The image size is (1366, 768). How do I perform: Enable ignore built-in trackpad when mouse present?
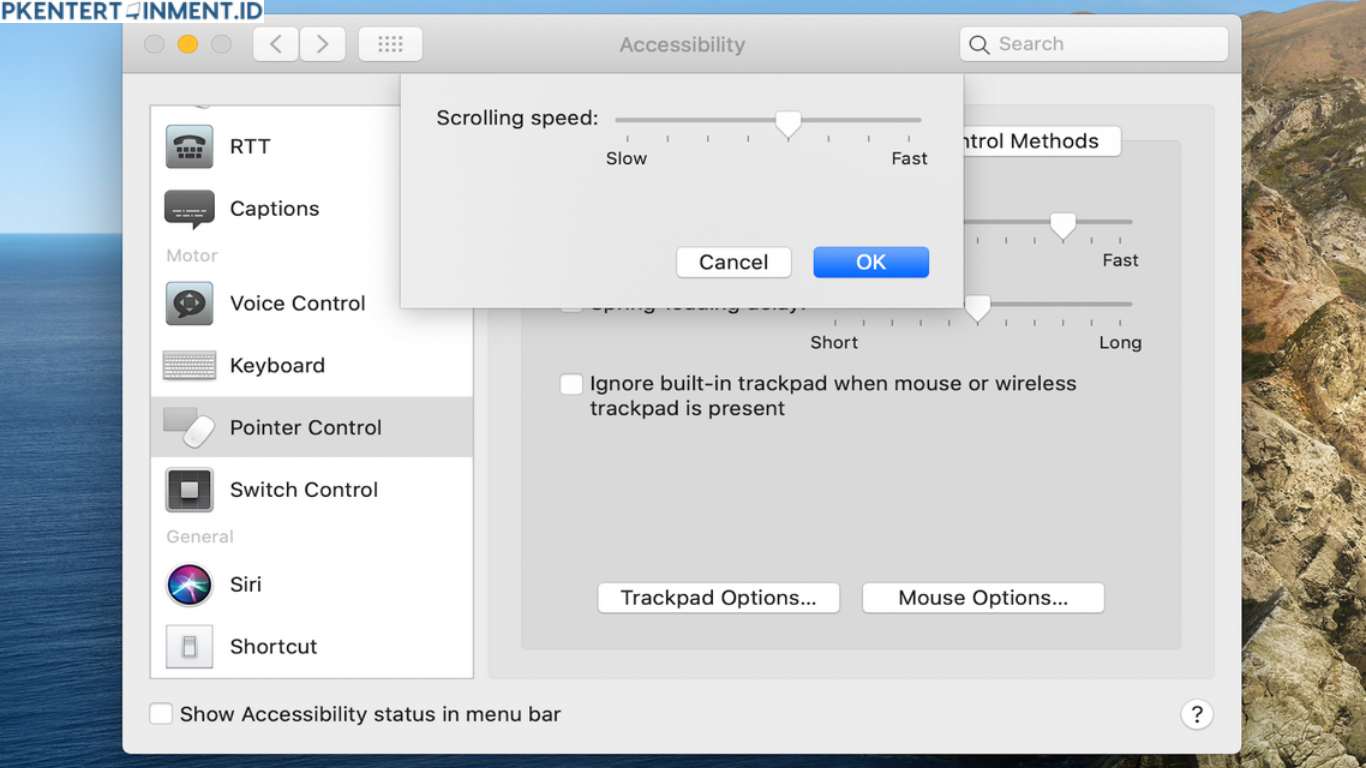click(x=571, y=384)
